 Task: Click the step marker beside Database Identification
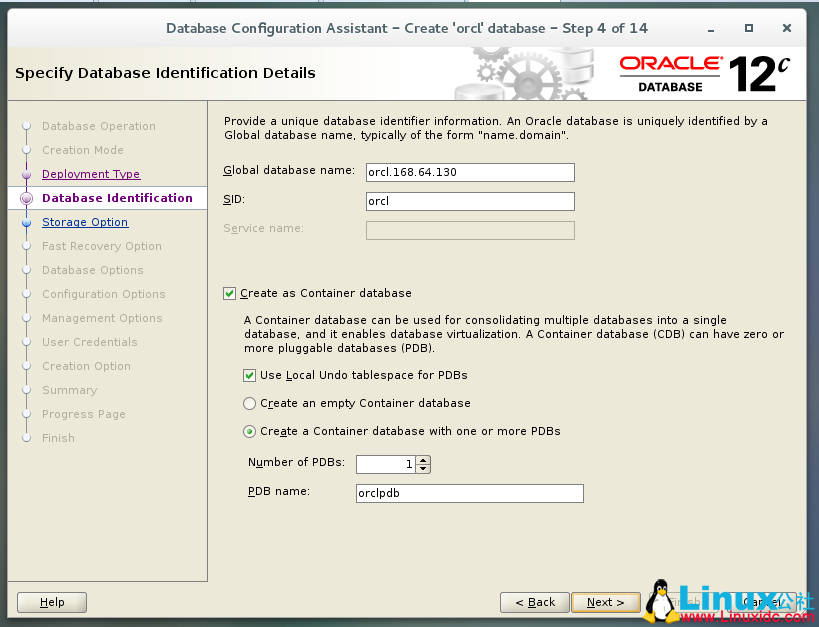tap(26, 198)
